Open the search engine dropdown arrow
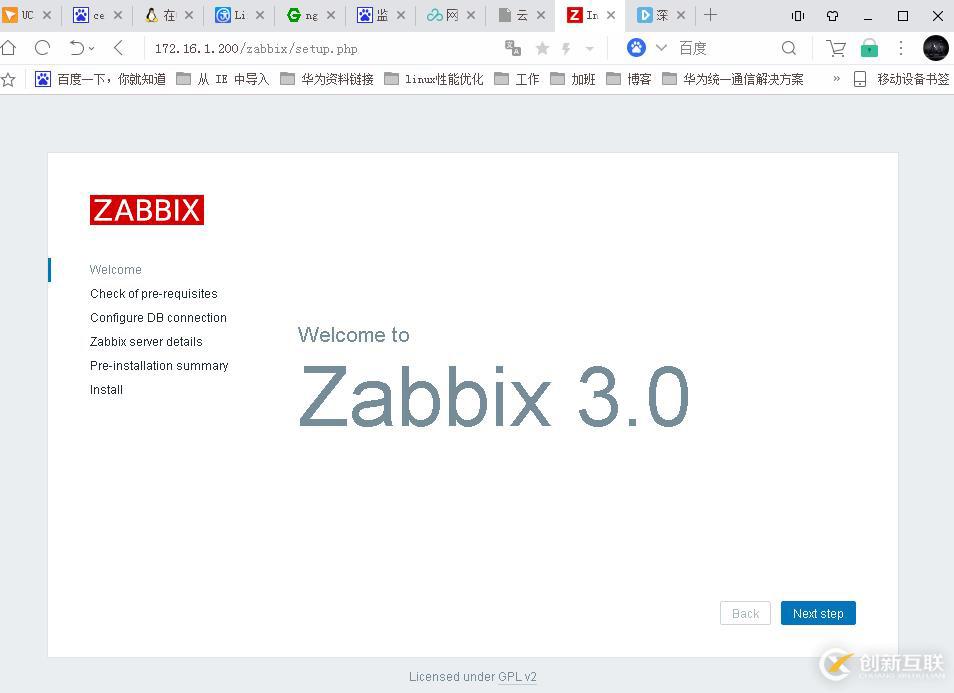The image size is (954, 693). [x=660, y=48]
